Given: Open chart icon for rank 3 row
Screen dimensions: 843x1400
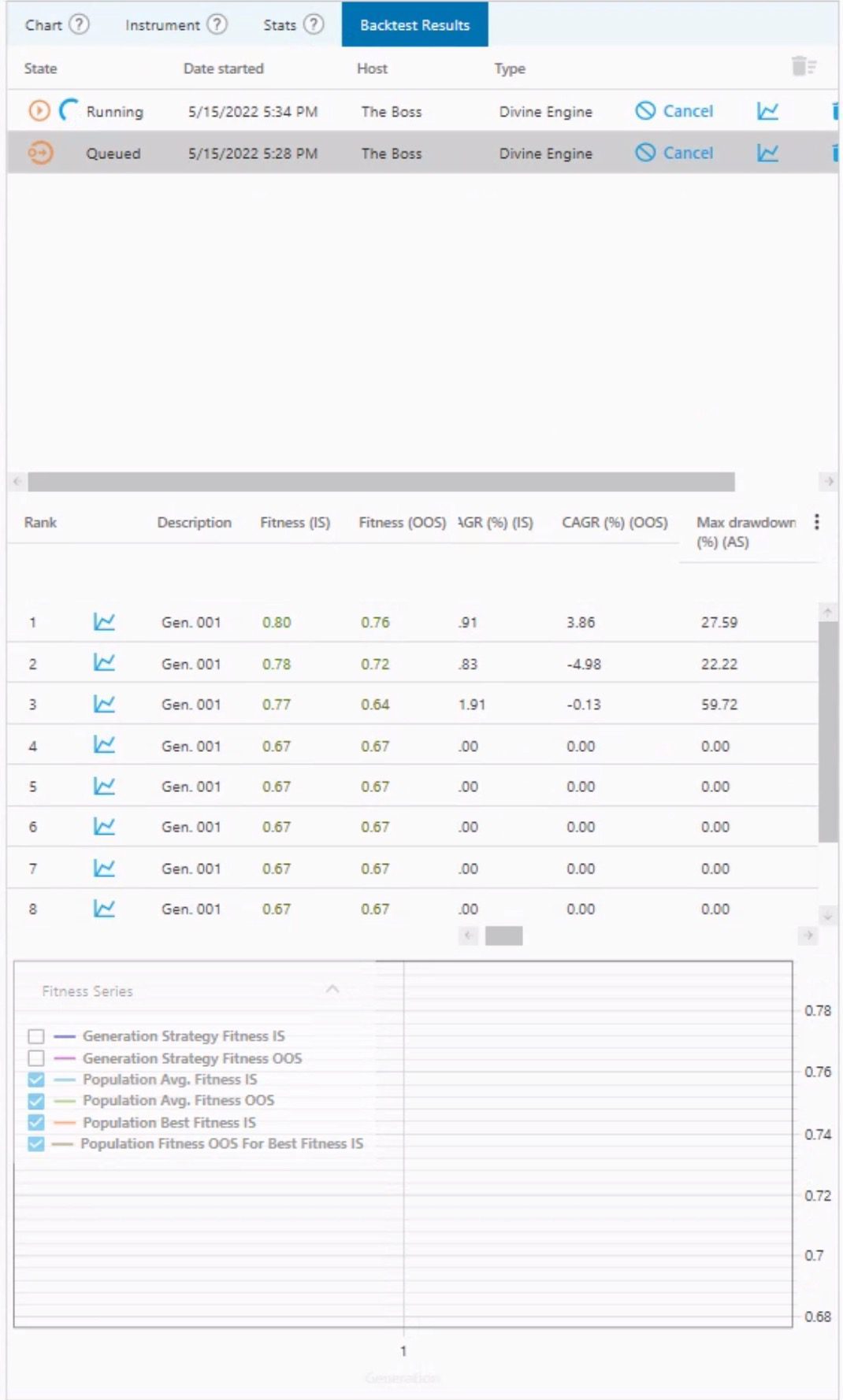Looking at the screenshot, I should click(x=104, y=704).
